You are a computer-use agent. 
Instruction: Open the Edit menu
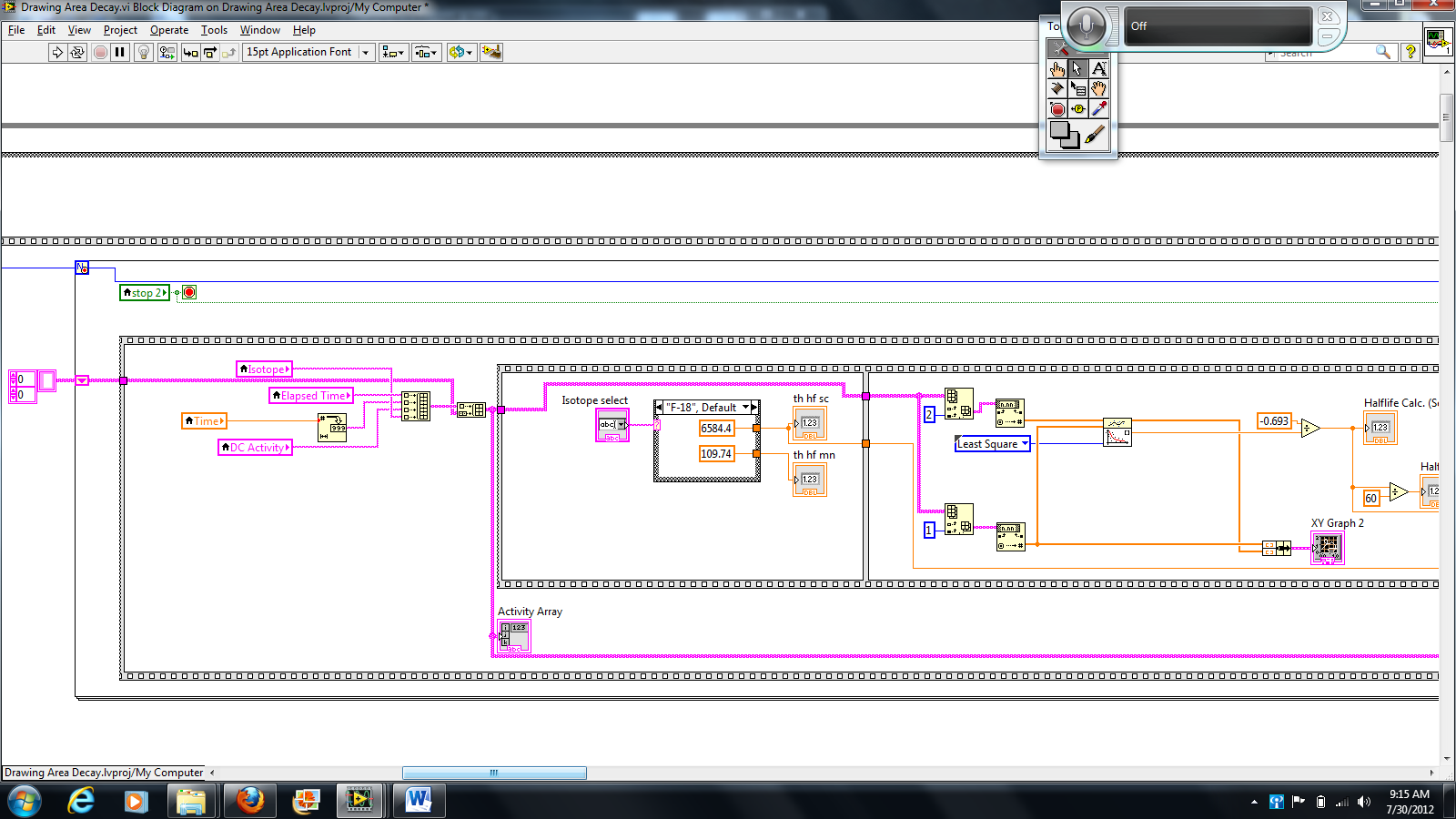[46, 30]
